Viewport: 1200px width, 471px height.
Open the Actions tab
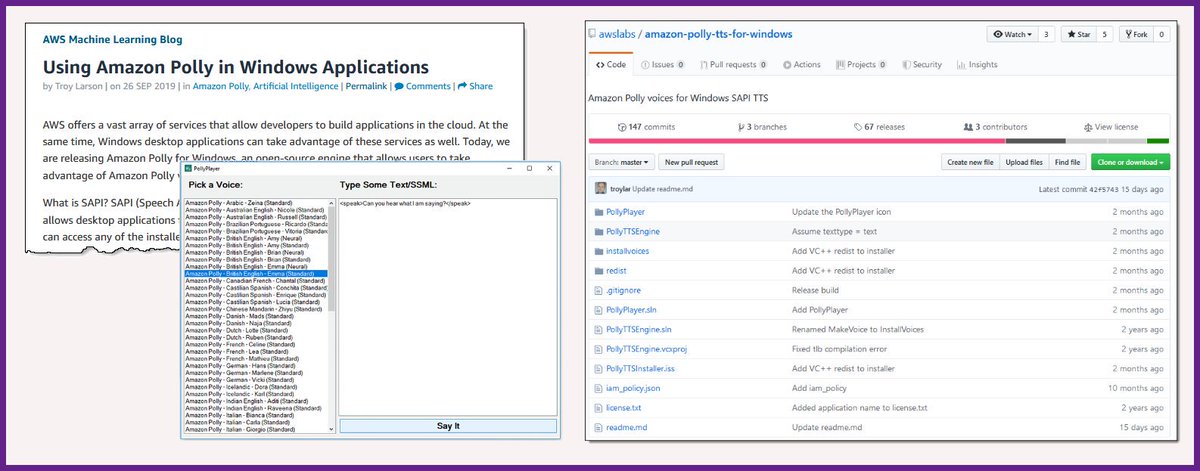800,65
